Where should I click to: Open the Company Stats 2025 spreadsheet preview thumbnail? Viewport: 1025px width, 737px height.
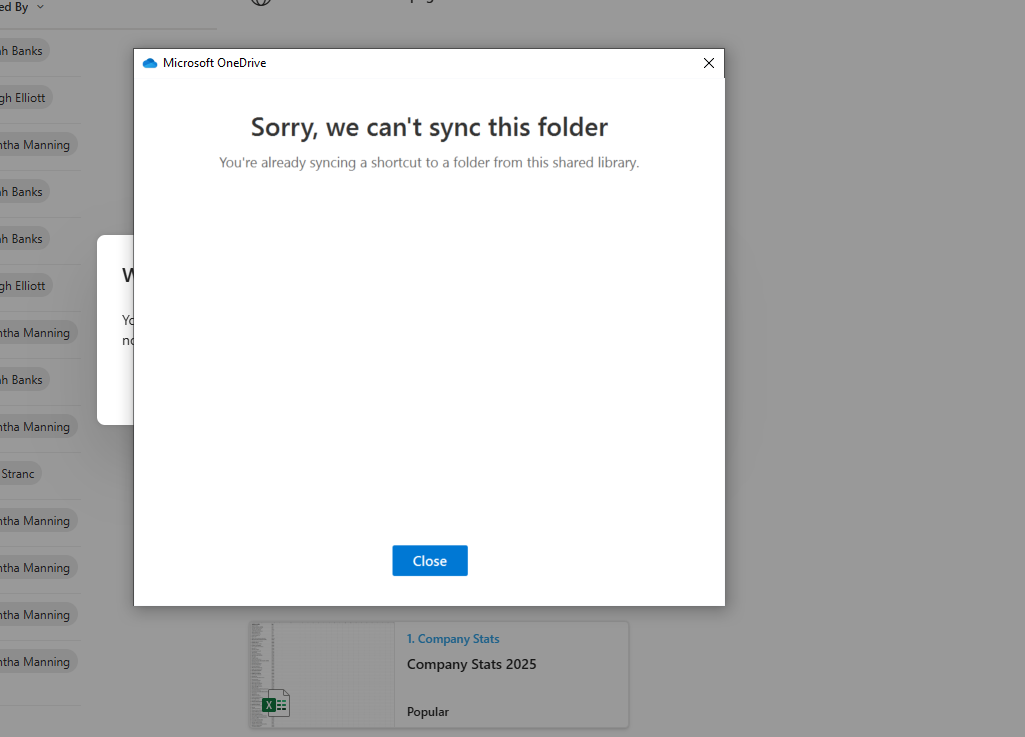click(322, 675)
